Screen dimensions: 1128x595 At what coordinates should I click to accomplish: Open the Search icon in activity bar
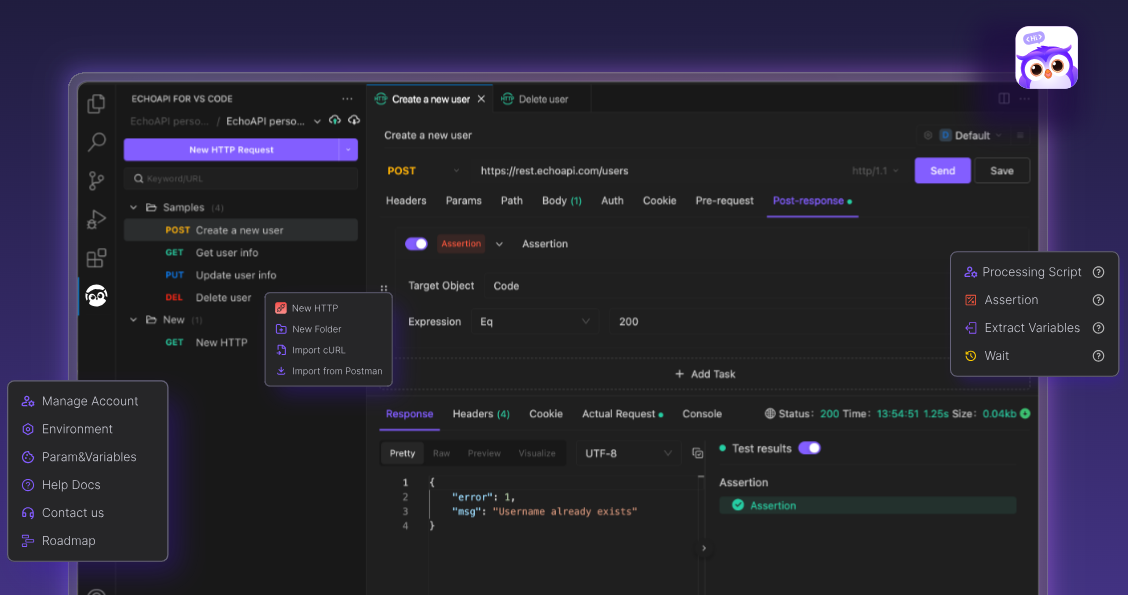[96, 142]
